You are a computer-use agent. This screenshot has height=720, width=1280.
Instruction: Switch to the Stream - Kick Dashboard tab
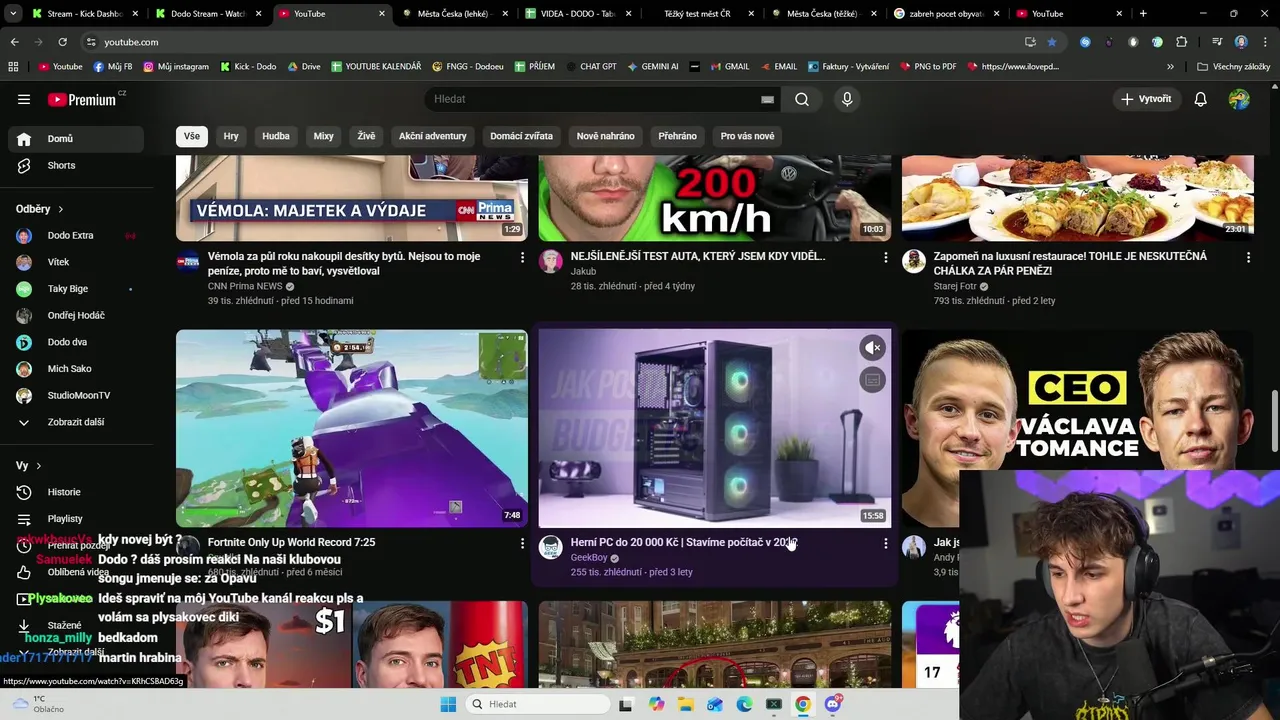[85, 14]
